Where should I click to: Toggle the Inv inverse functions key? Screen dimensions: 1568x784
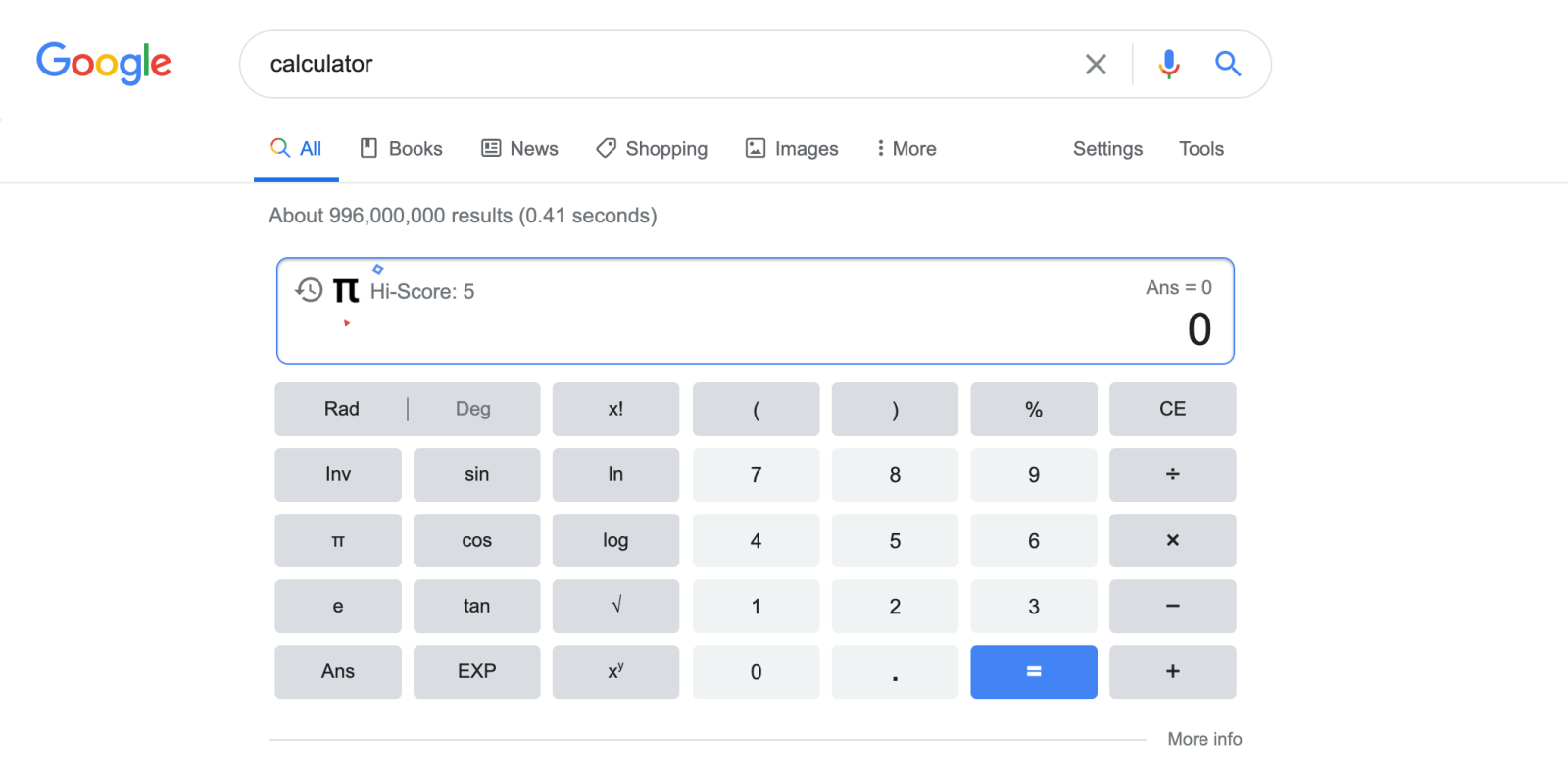(338, 474)
